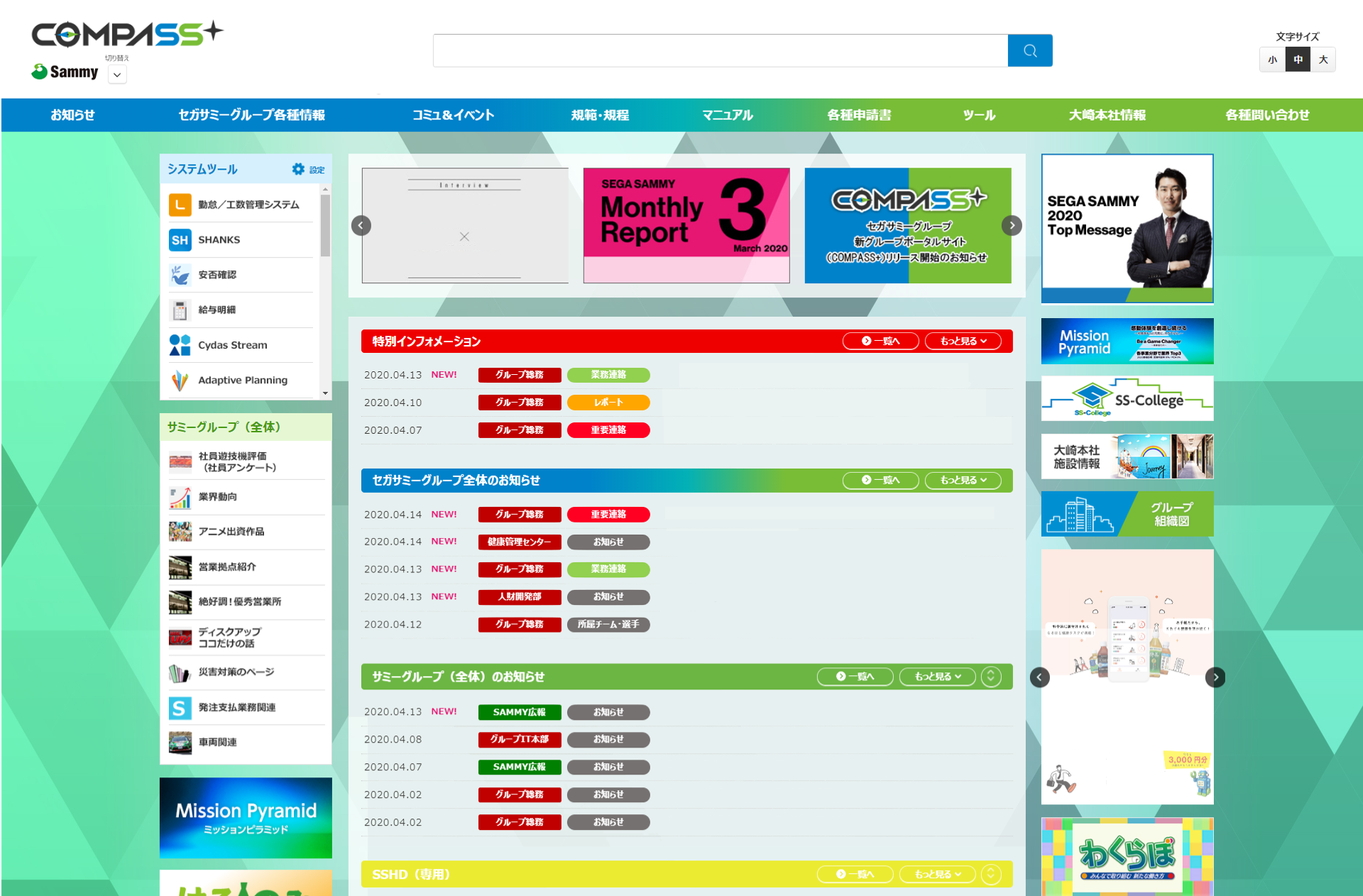The height and width of the screenshot is (896, 1363).
Task: Open the COMPASS+ release announcement slide
Action: (x=908, y=226)
